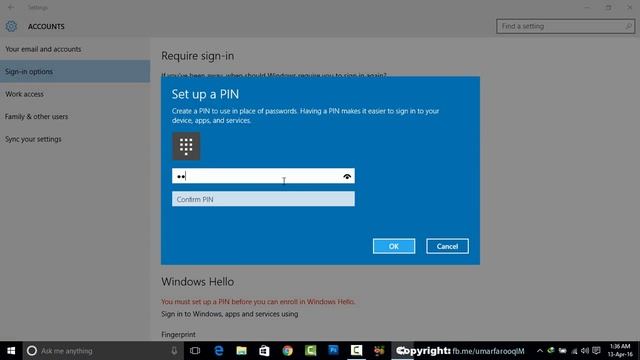Go back with the Settings back arrow
Screen dimensions: 640x360
[x=11, y=7]
